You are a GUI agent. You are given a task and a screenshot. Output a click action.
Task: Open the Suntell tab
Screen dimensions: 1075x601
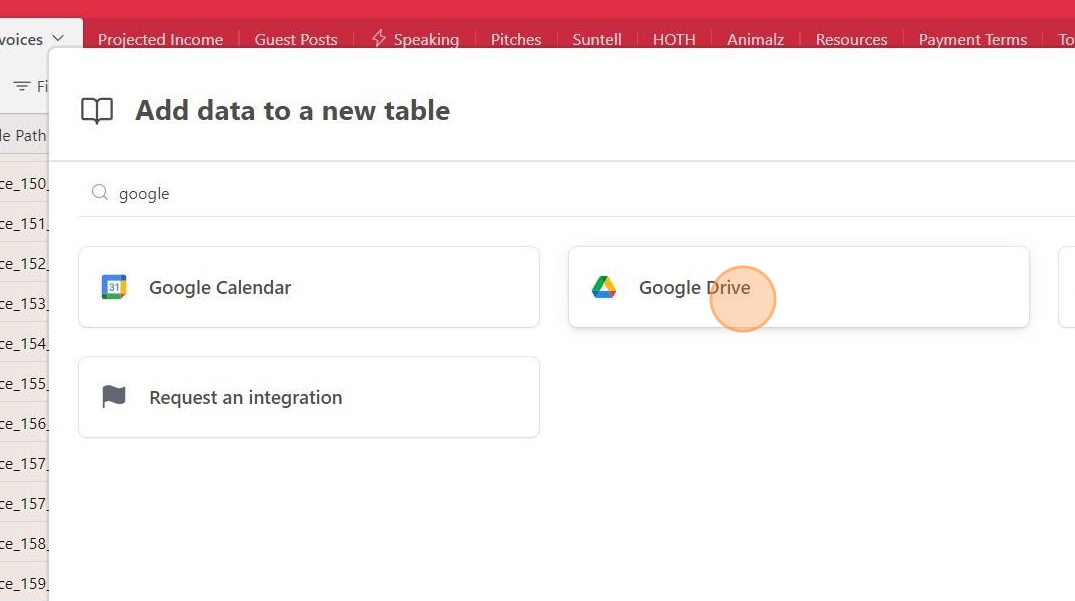tap(597, 40)
